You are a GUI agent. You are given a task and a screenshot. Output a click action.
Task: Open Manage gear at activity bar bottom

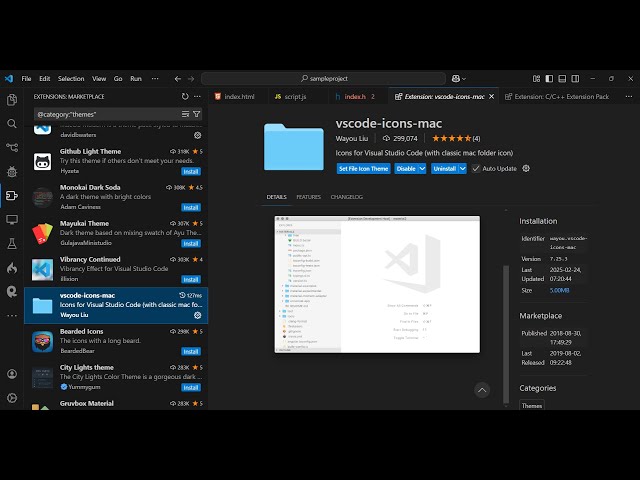tap(12, 396)
